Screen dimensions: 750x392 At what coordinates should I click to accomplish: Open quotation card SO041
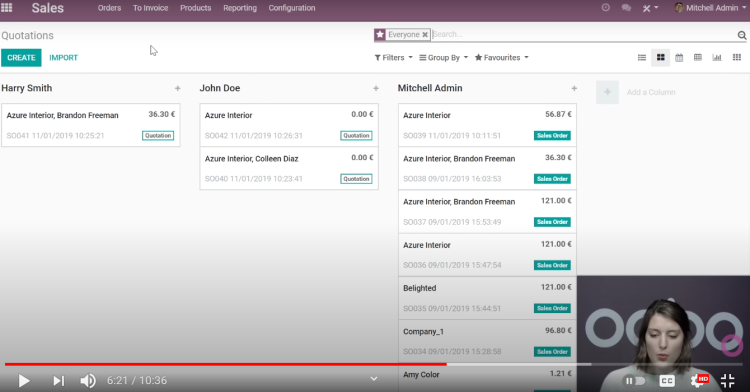pyautogui.click(x=91, y=125)
